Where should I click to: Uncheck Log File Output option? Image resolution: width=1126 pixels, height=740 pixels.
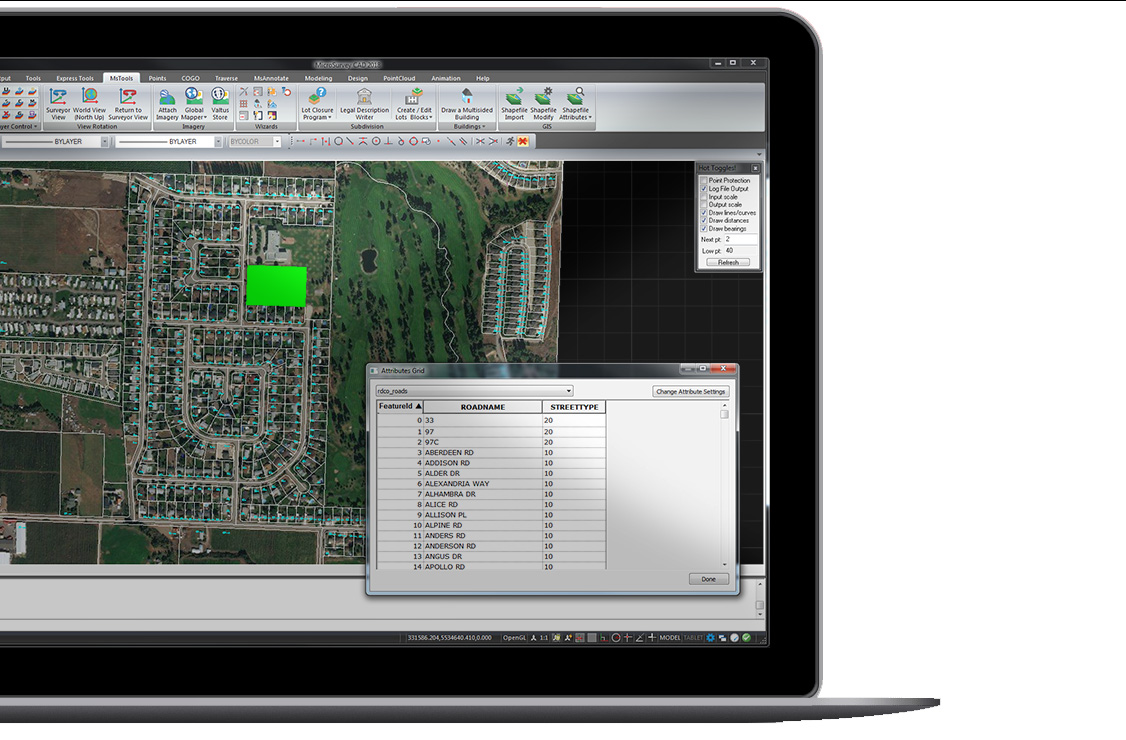(704, 189)
